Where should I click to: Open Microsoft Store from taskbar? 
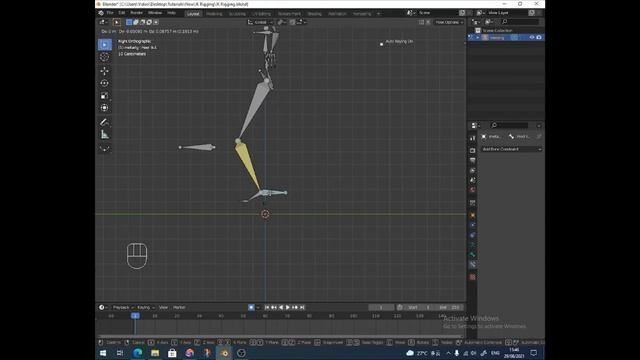[x=172, y=353]
